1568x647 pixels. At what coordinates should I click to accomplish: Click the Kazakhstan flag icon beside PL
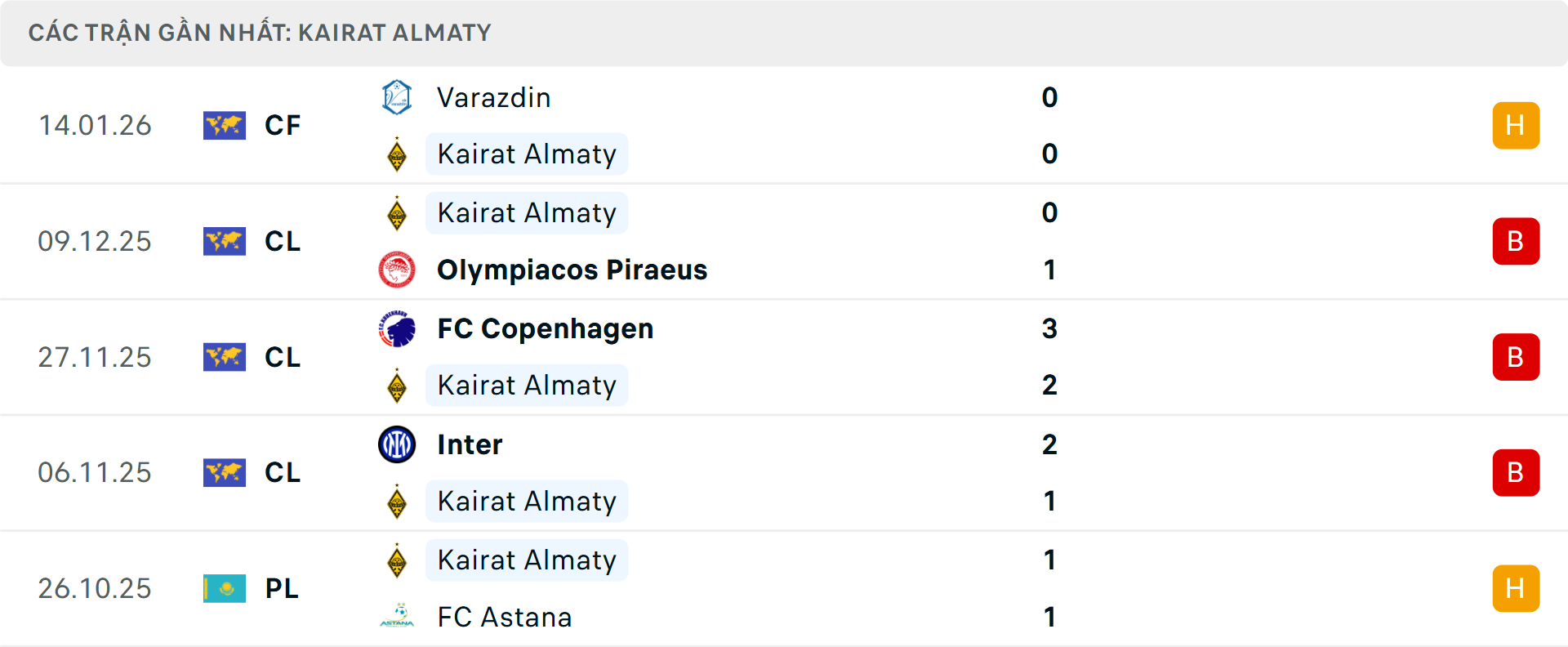[x=225, y=588]
